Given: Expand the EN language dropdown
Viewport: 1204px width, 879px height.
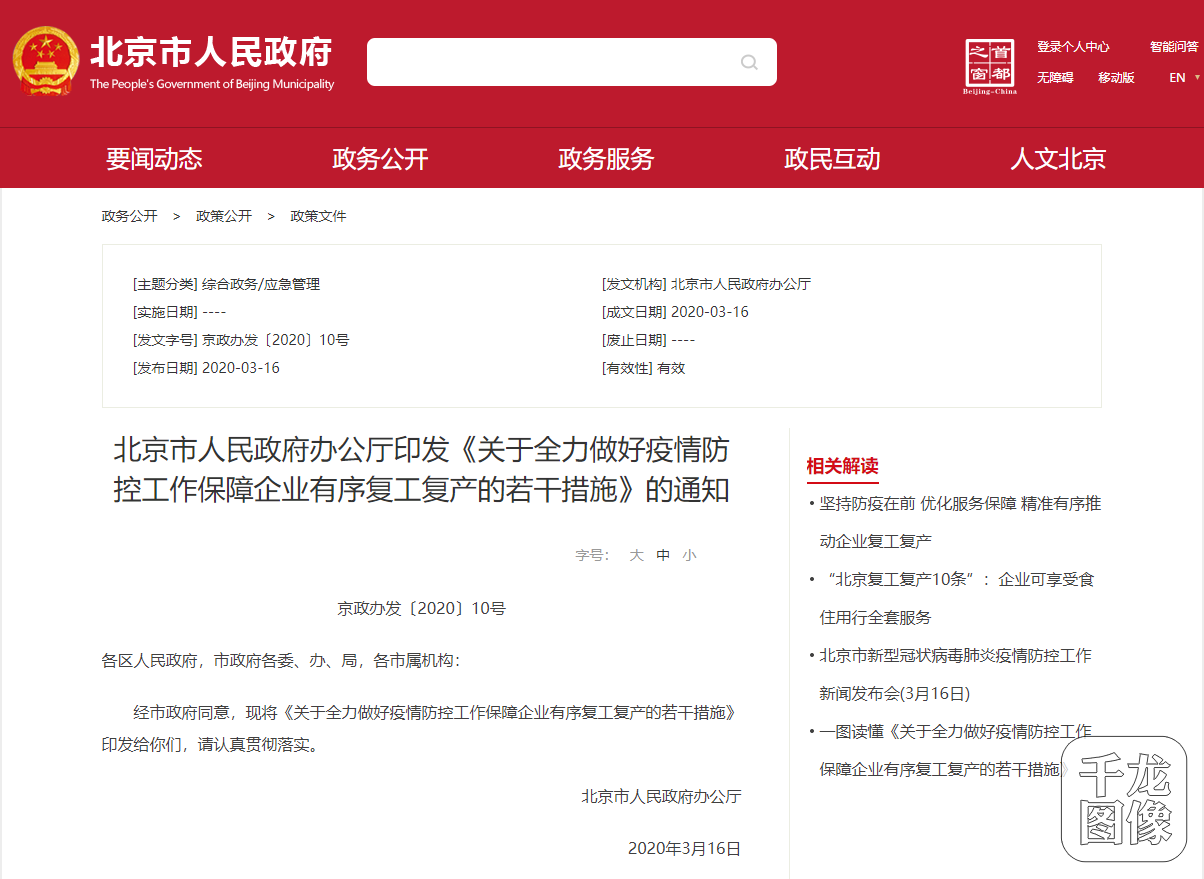Looking at the screenshot, I should 1180,77.
